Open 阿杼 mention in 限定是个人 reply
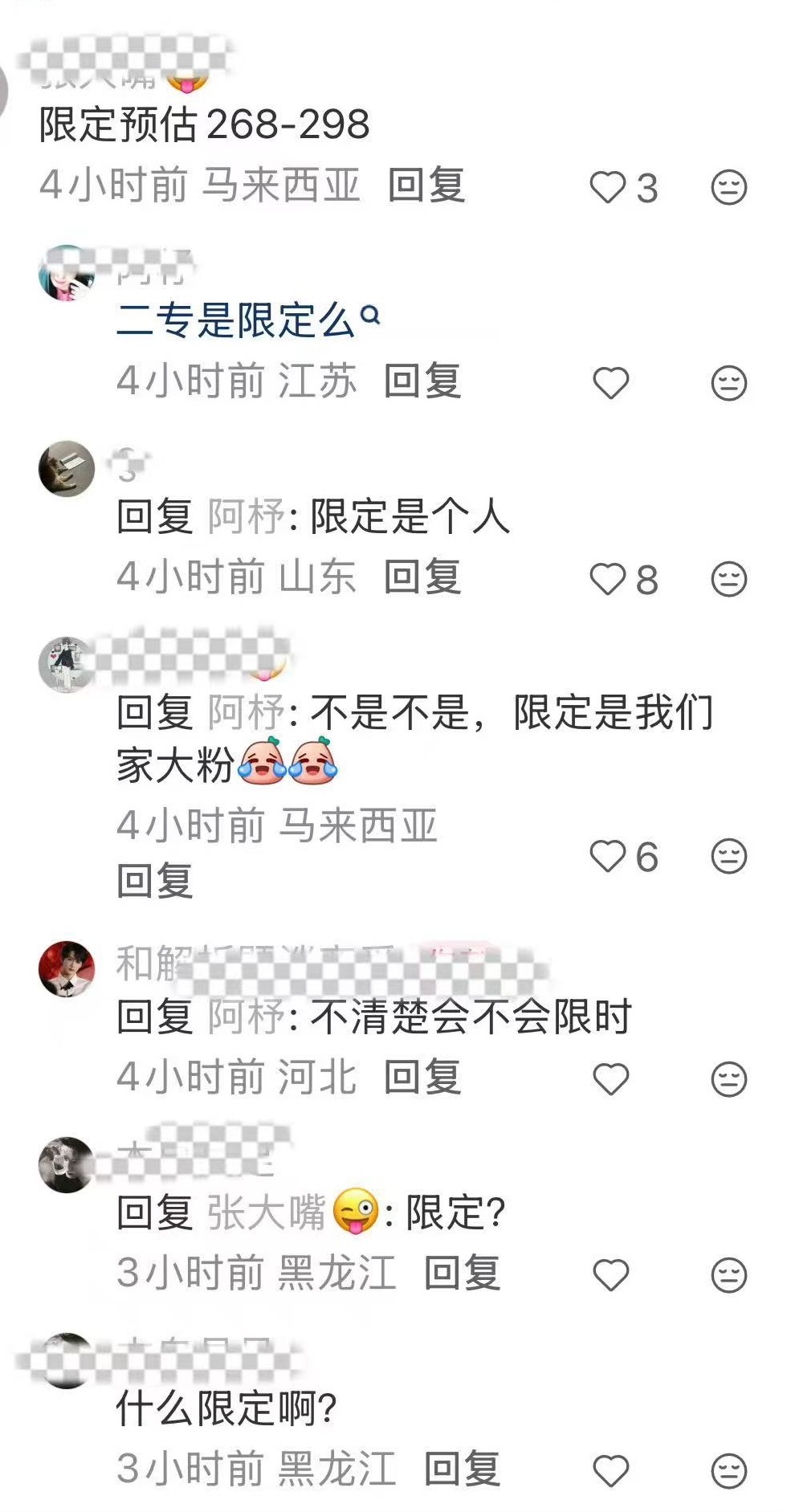 pyautogui.click(x=246, y=516)
